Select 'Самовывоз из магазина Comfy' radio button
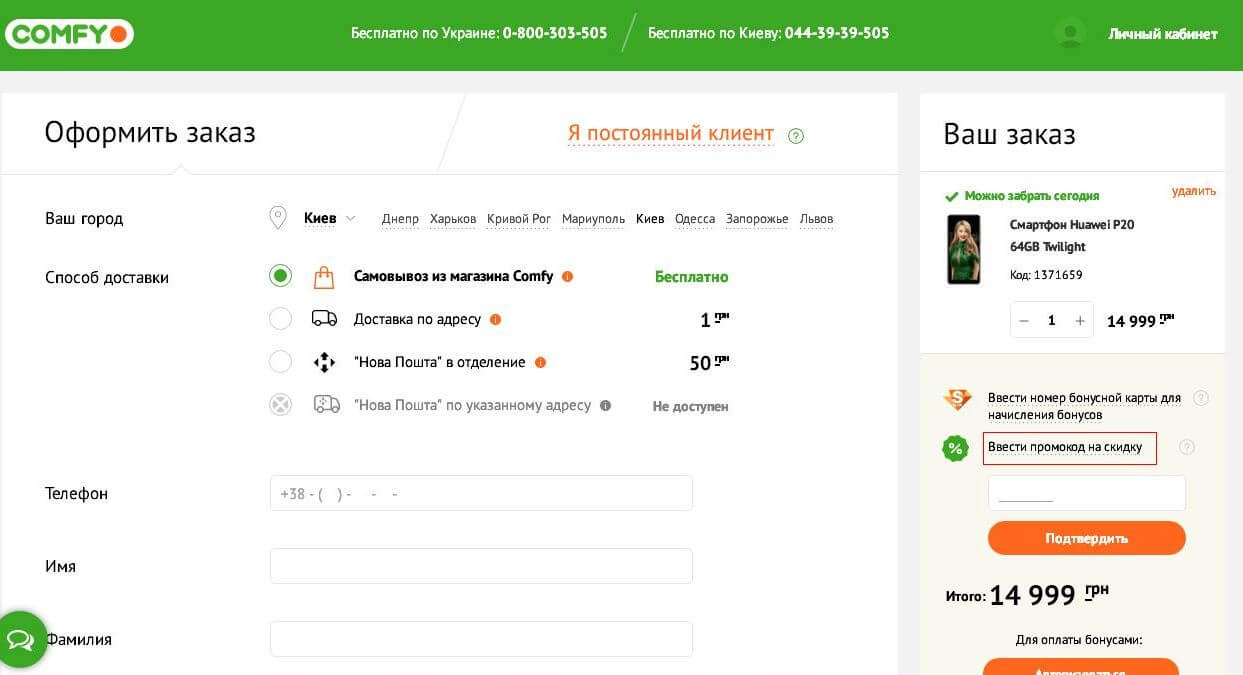The width and height of the screenshot is (1243, 675). click(x=280, y=276)
